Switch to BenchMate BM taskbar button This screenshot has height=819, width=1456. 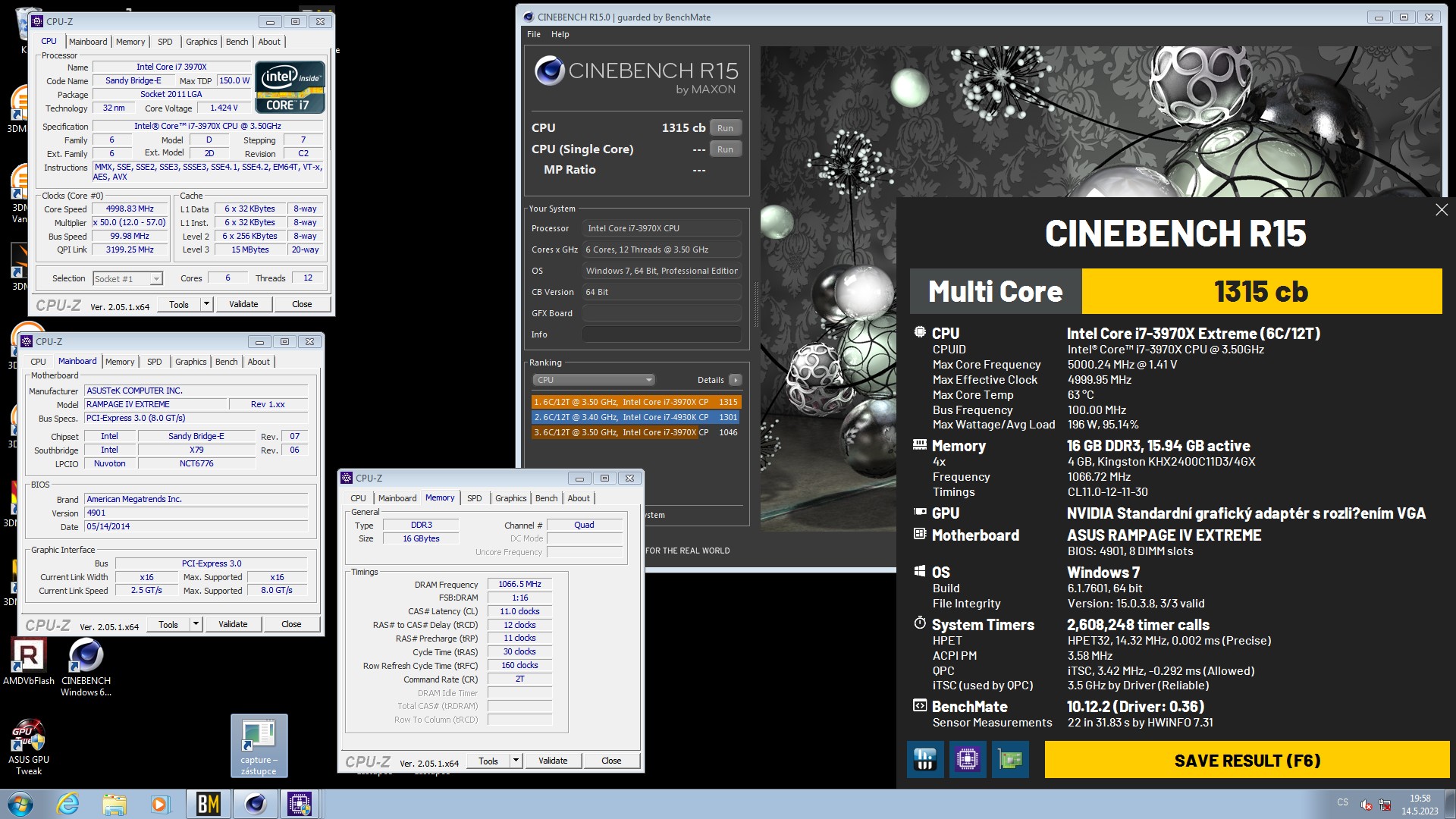click(209, 804)
